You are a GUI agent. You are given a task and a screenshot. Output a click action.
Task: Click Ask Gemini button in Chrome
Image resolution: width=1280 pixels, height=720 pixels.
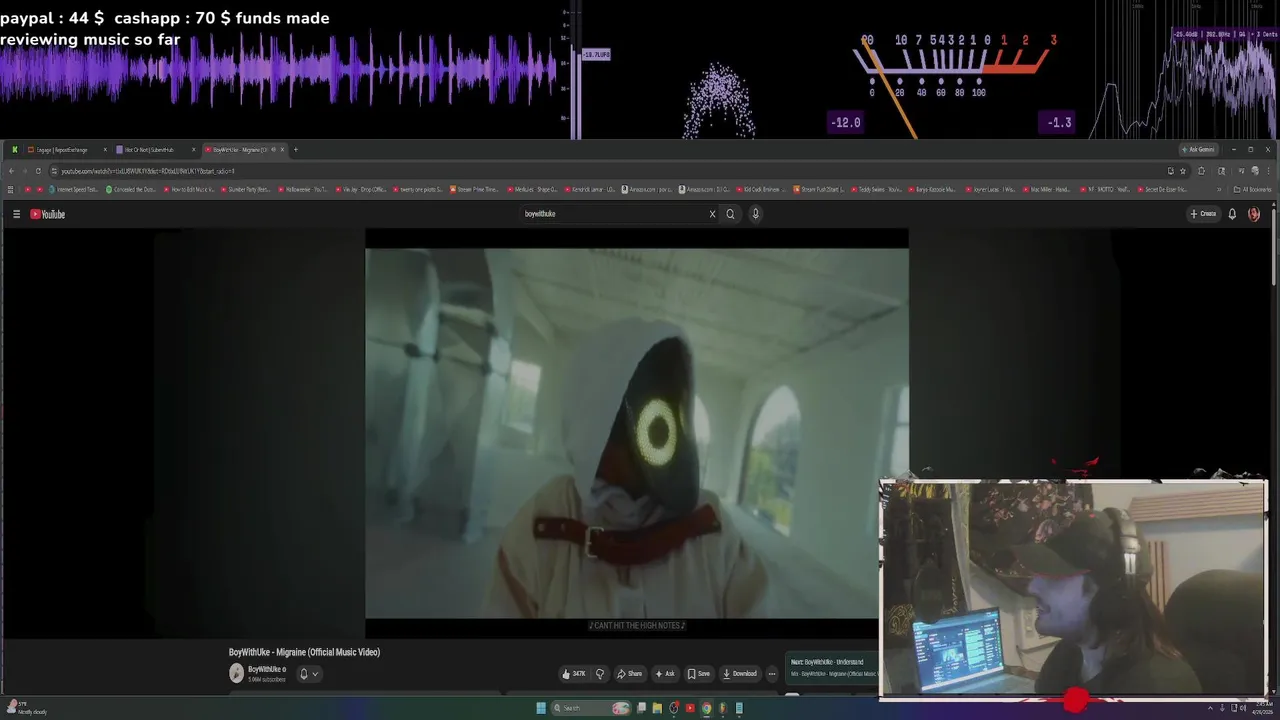coord(1198,150)
